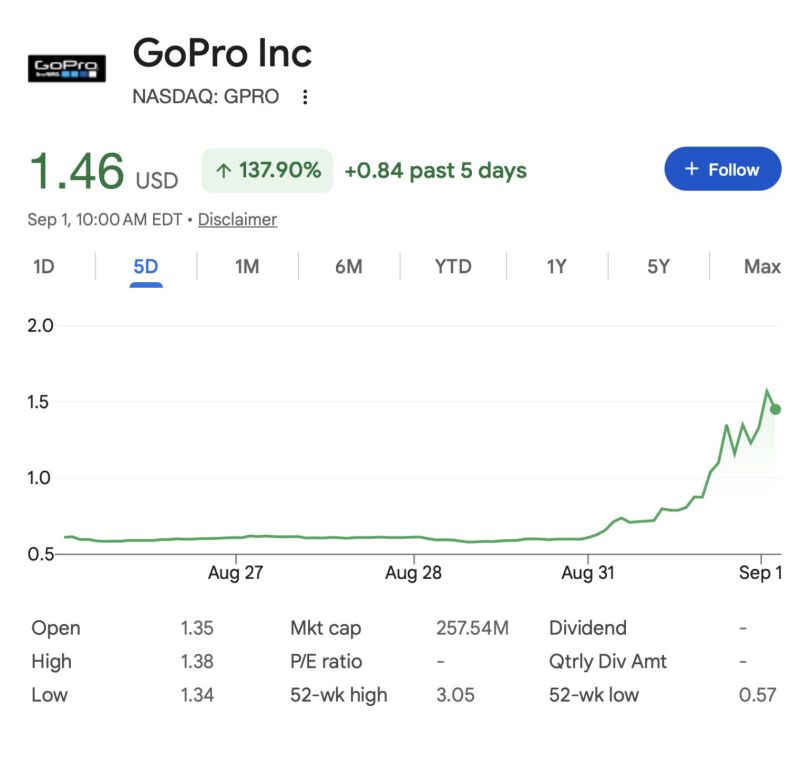Click the 0.5 y-axis label

pyautogui.click(x=40, y=554)
